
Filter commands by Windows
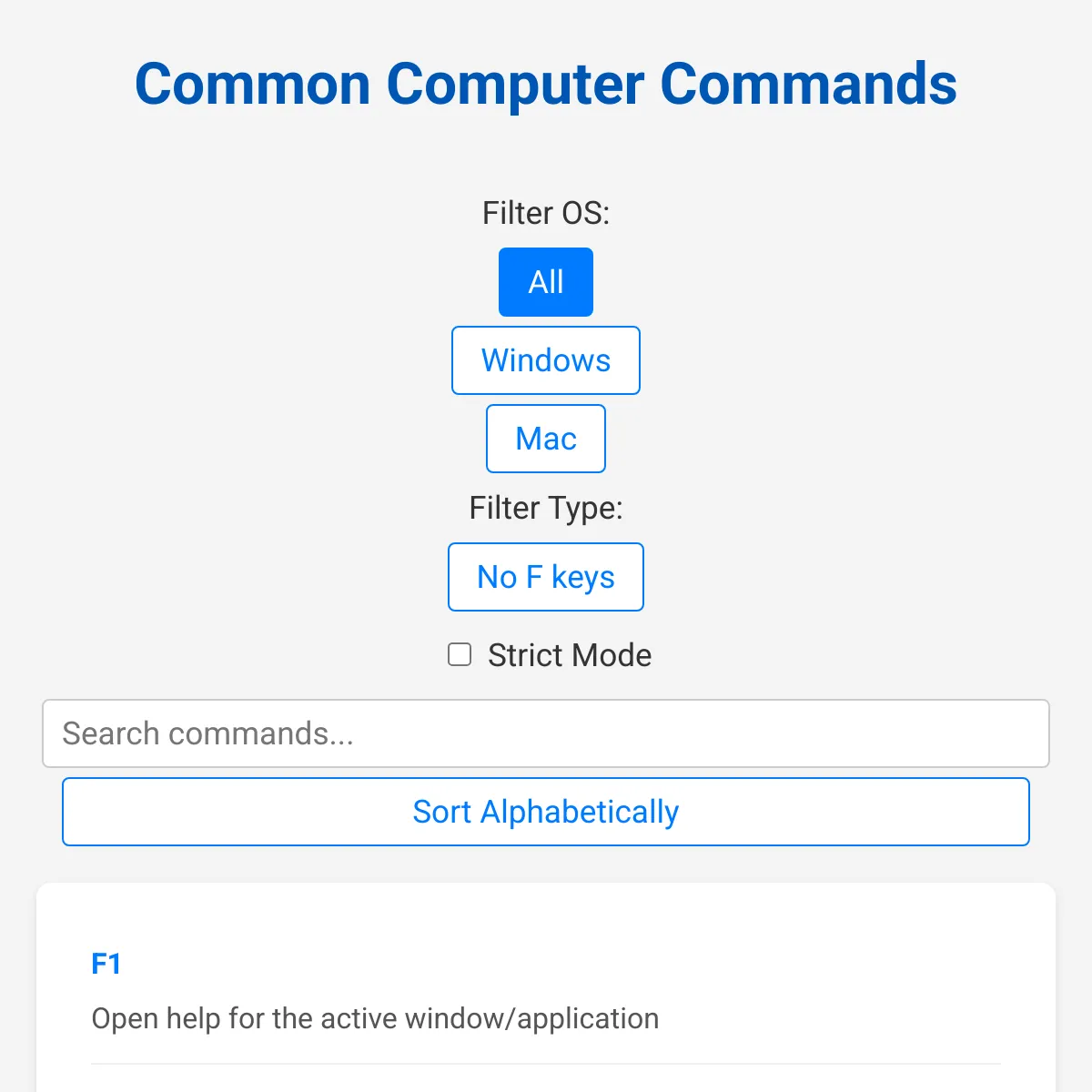[x=546, y=360]
